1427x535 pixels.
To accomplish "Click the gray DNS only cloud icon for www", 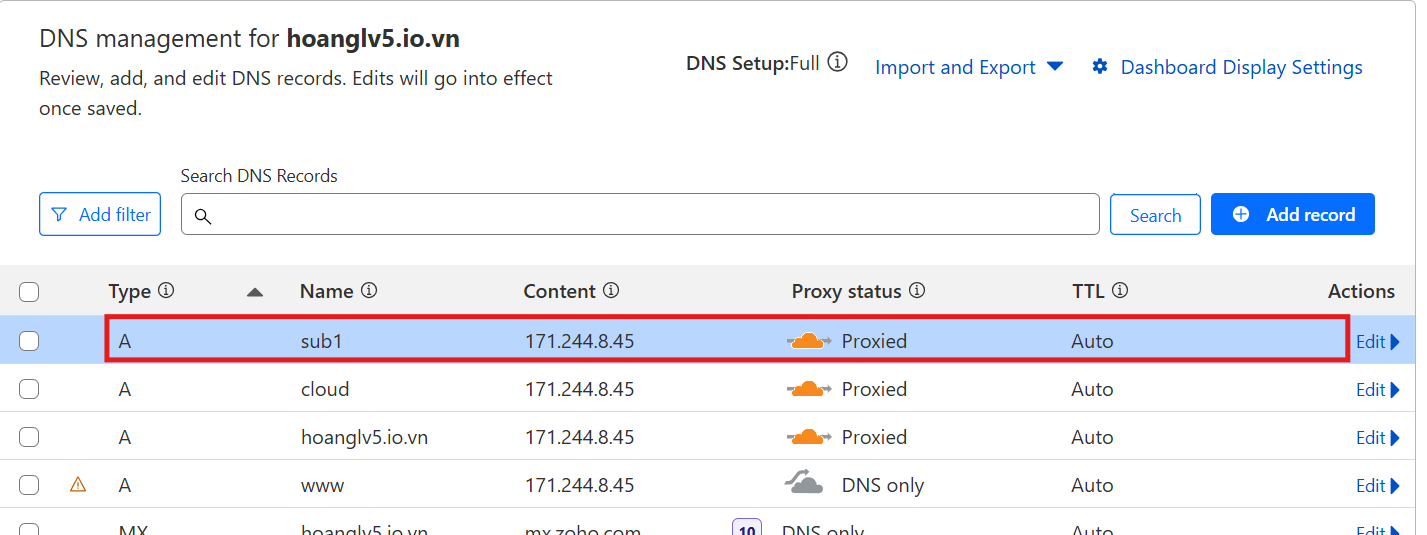I will [804, 484].
